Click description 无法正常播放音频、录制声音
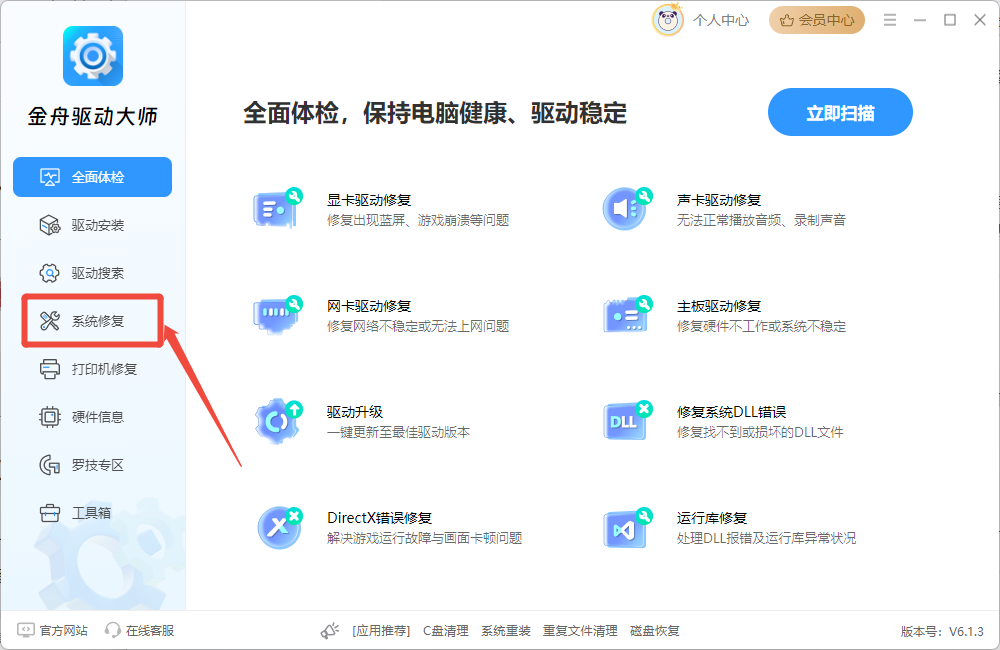The height and width of the screenshot is (650, 1000). (761, 220)
